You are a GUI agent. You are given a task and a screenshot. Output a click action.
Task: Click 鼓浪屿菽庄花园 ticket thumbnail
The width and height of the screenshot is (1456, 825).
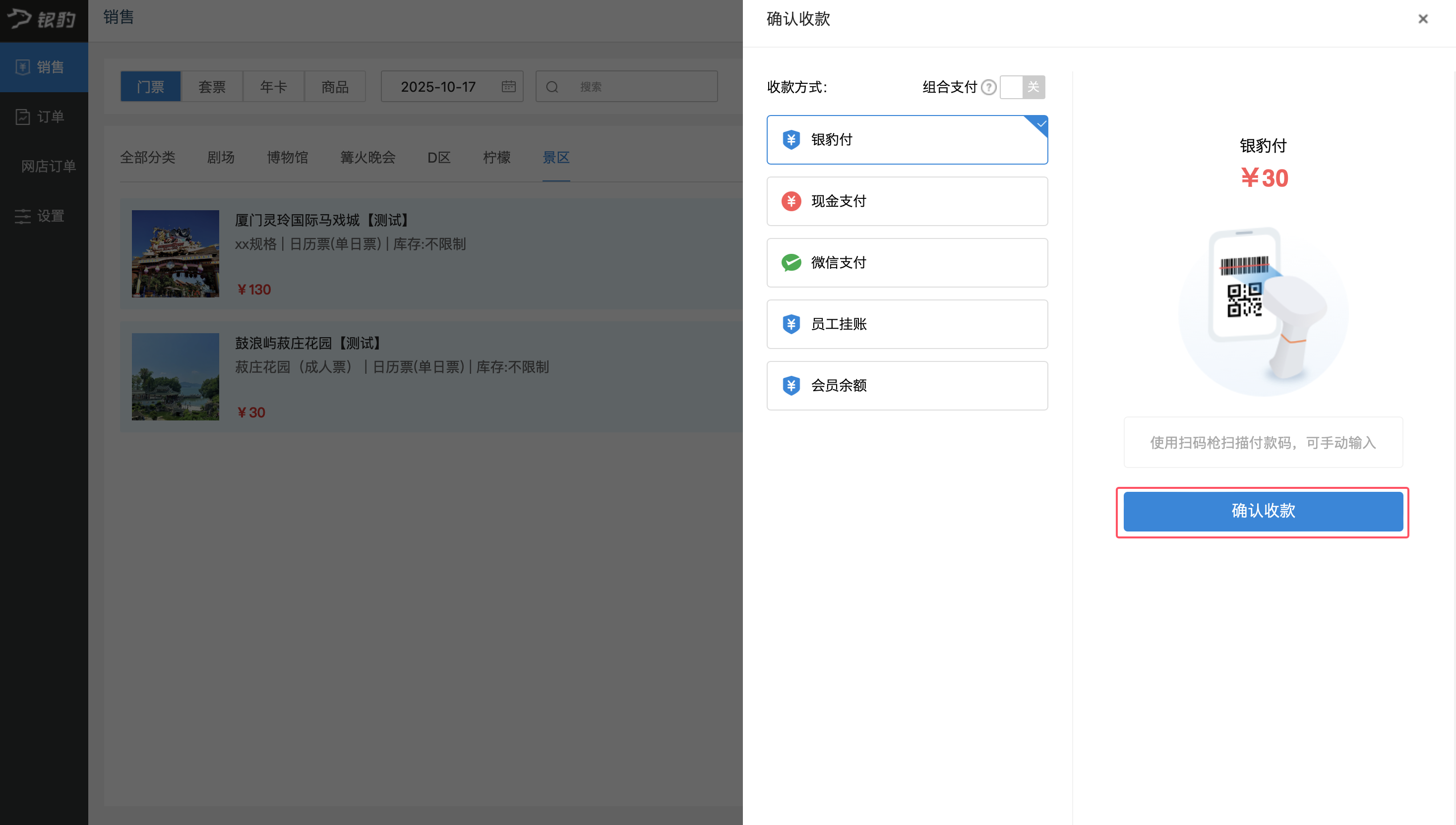(x=175, y=377)
